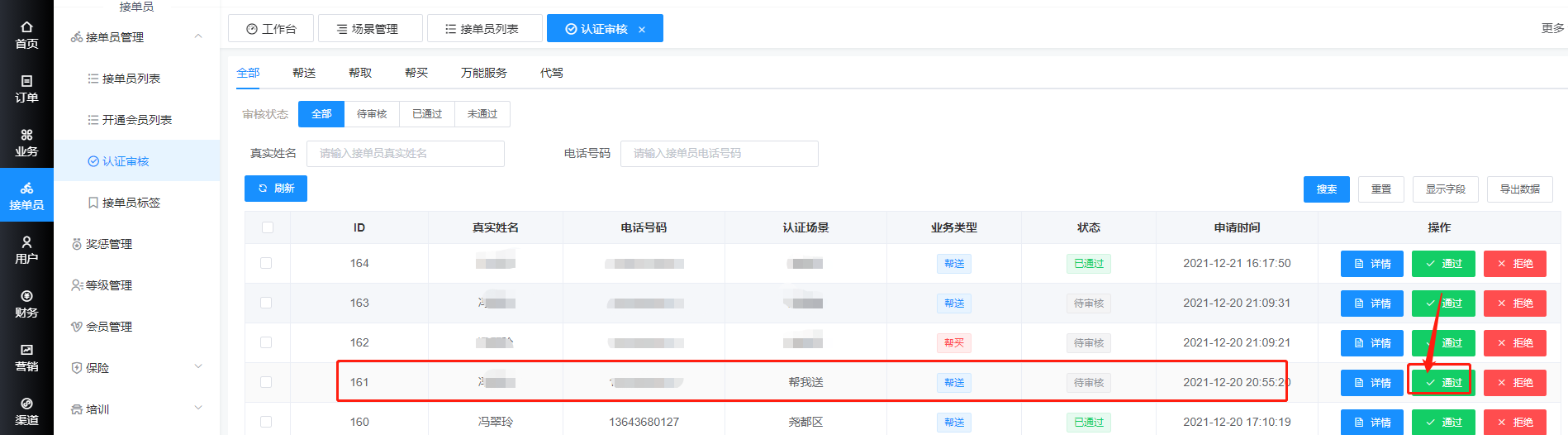This screenshot has width=1568, height=435.
Task: Select the 全部 business type tab
Action: click(248, 73)
